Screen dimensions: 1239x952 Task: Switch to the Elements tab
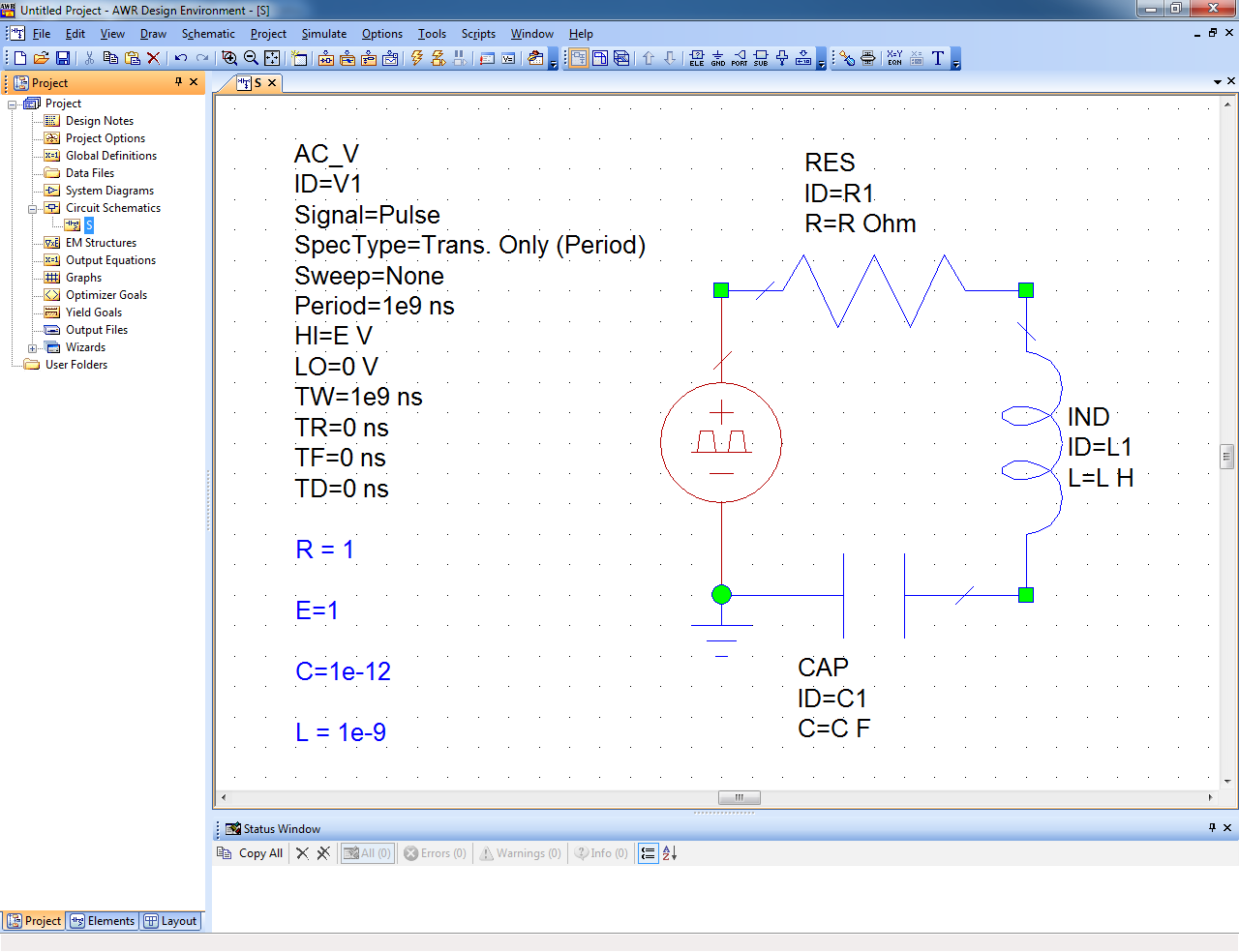point(103,921)
